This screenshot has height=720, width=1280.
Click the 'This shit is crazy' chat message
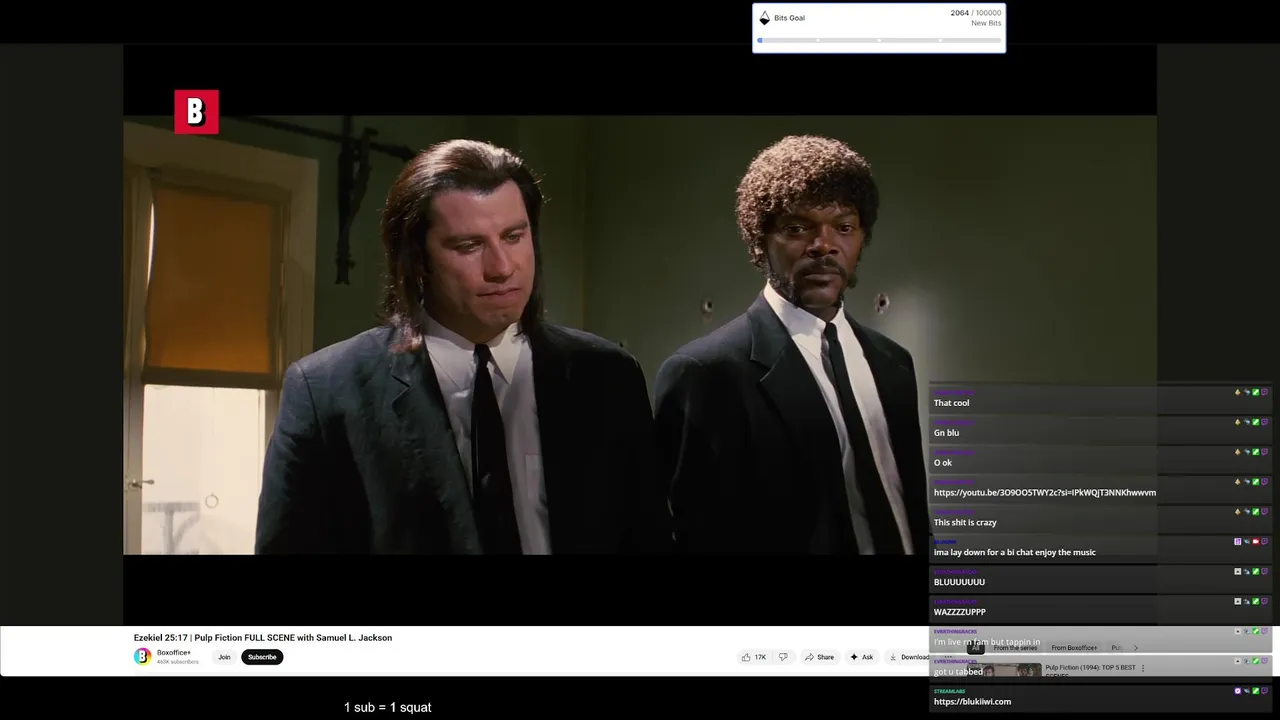pos(965,522)
